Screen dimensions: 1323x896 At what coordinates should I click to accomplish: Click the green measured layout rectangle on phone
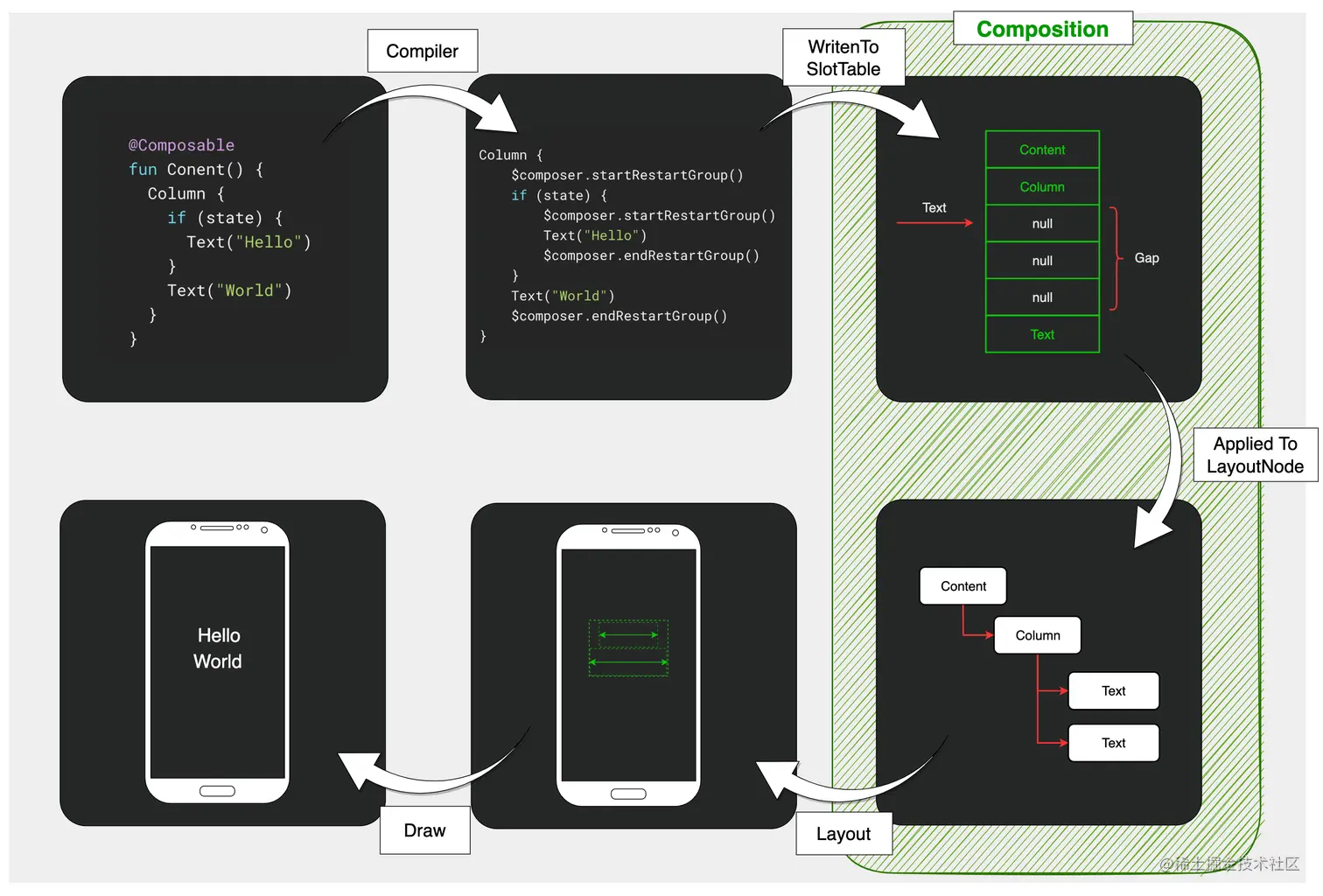[x=627, y=647]
